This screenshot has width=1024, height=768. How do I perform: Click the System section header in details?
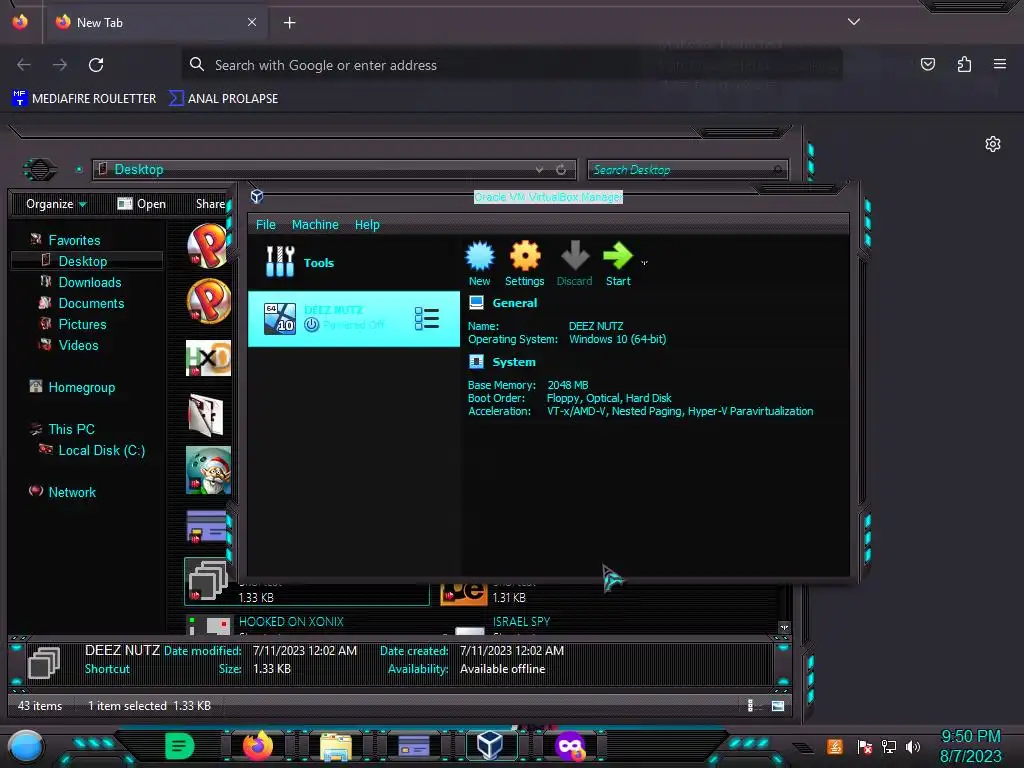tap(514, 362)
